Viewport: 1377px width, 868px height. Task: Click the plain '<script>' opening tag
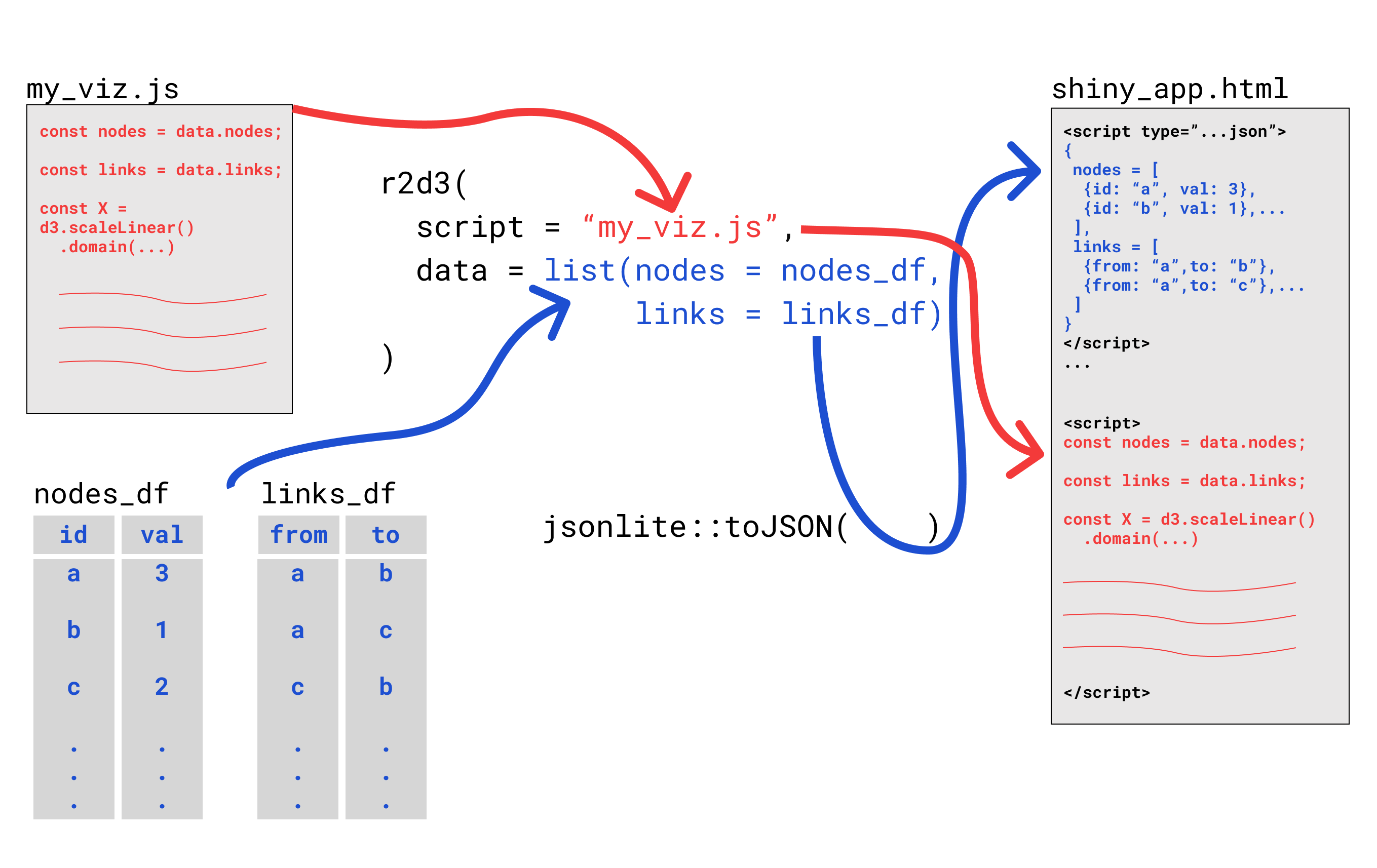coord(1102,423)
